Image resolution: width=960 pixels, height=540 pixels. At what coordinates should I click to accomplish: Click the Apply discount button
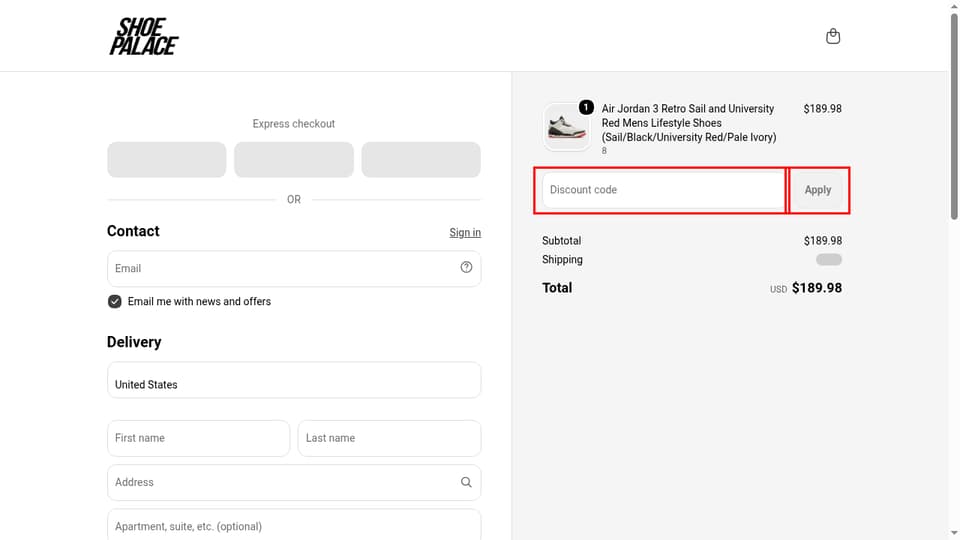pos(818,190)
